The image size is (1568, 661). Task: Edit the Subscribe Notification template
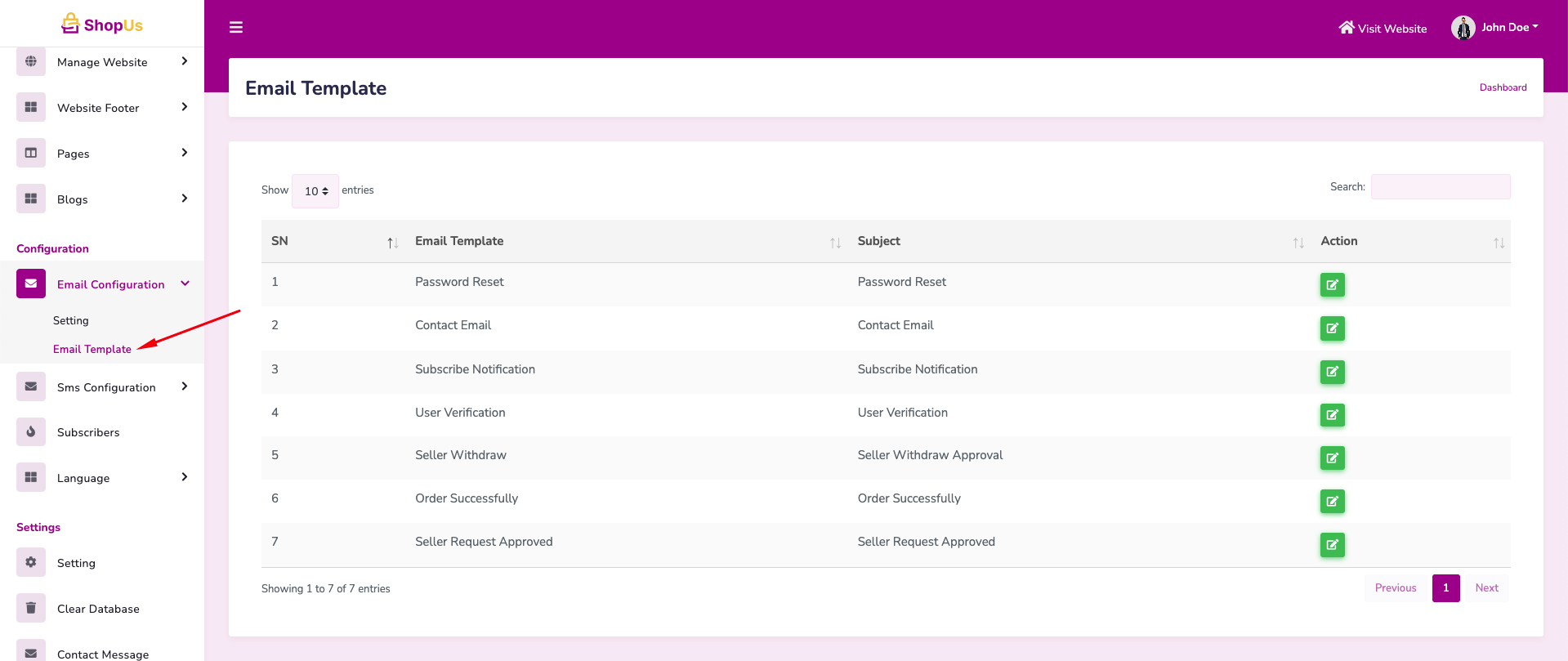[1332, 372]
